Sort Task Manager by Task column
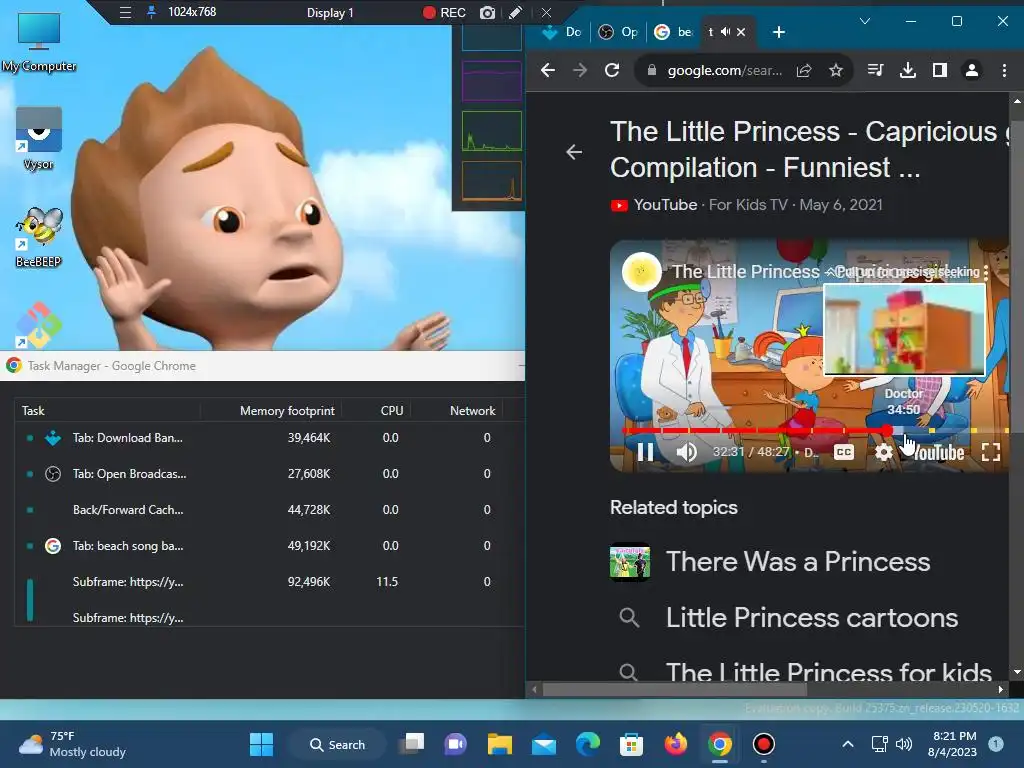The height and width of the screenshot is (768, 1024). tap(33, 411)
